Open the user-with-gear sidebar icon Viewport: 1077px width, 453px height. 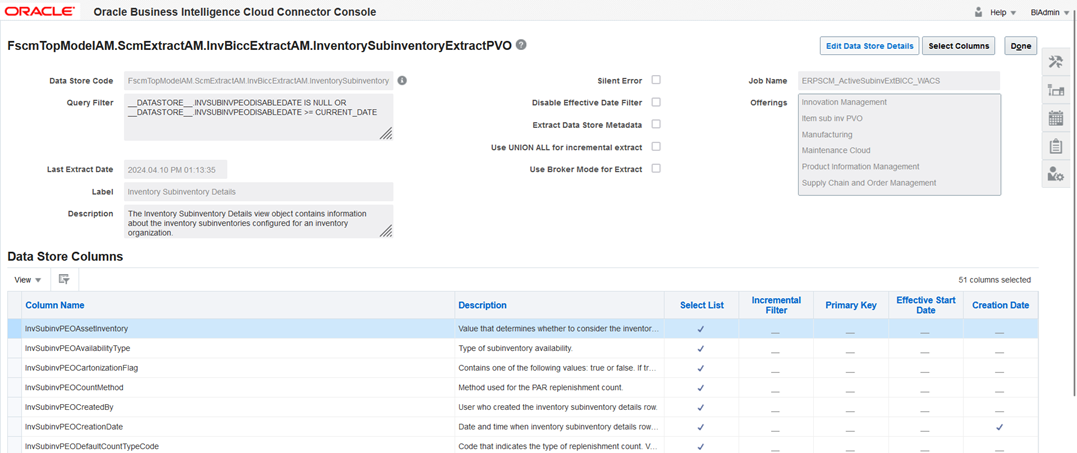pos(1056,174)
